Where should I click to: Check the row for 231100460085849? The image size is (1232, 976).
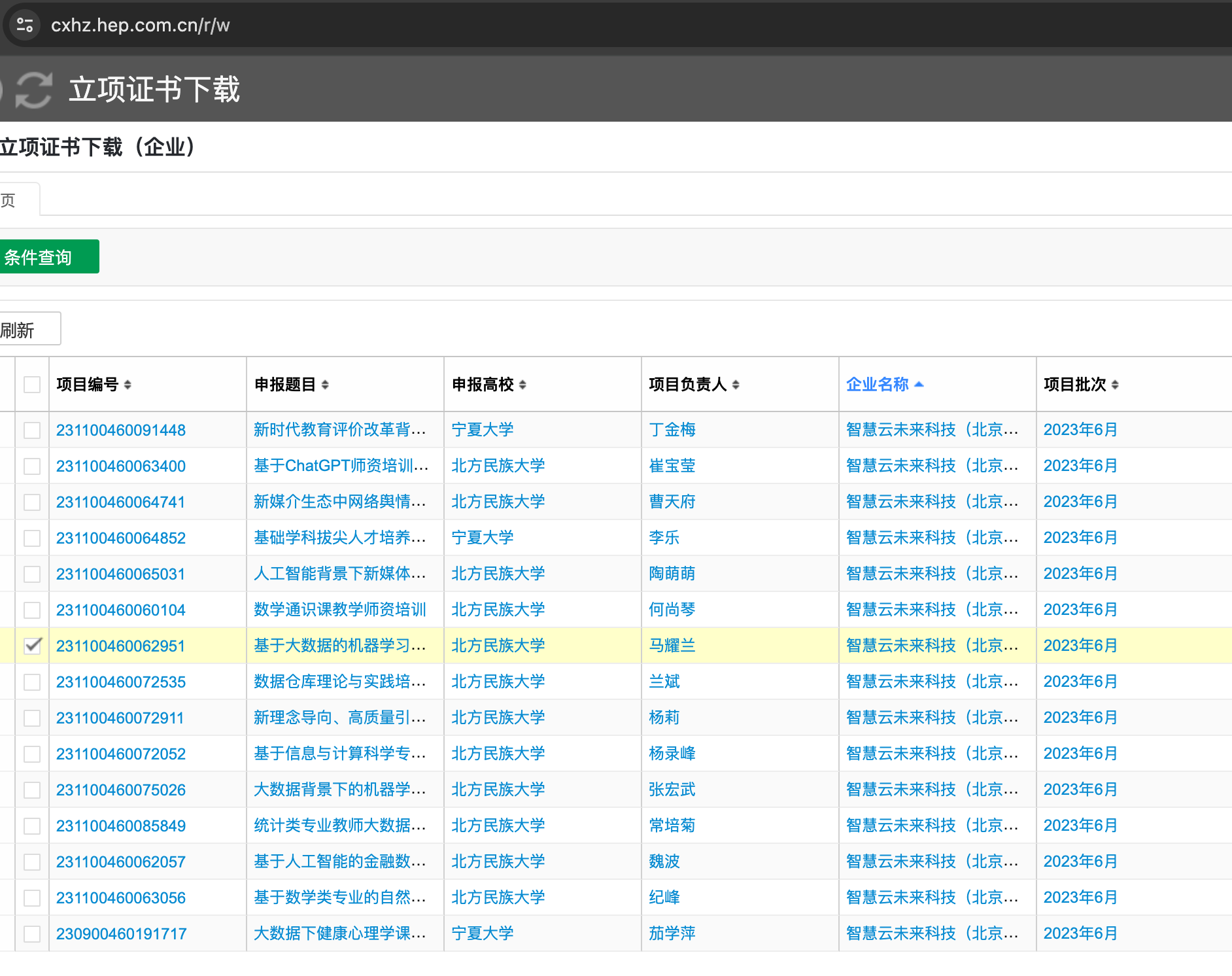[x=32, y=826]
